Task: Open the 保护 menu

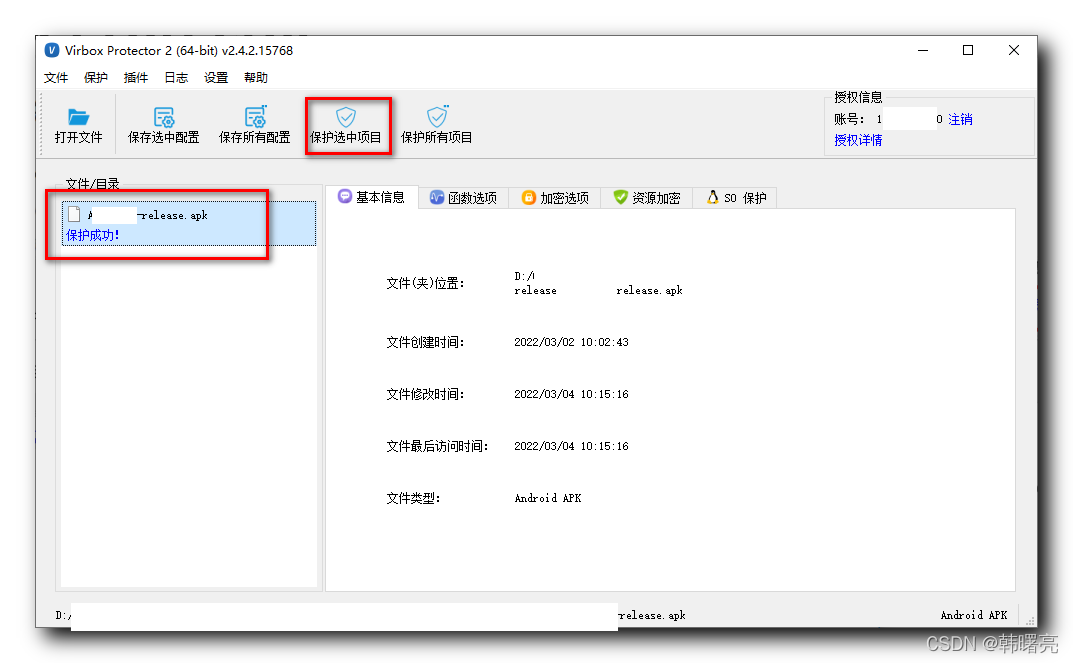Action: tap(96, 77)
